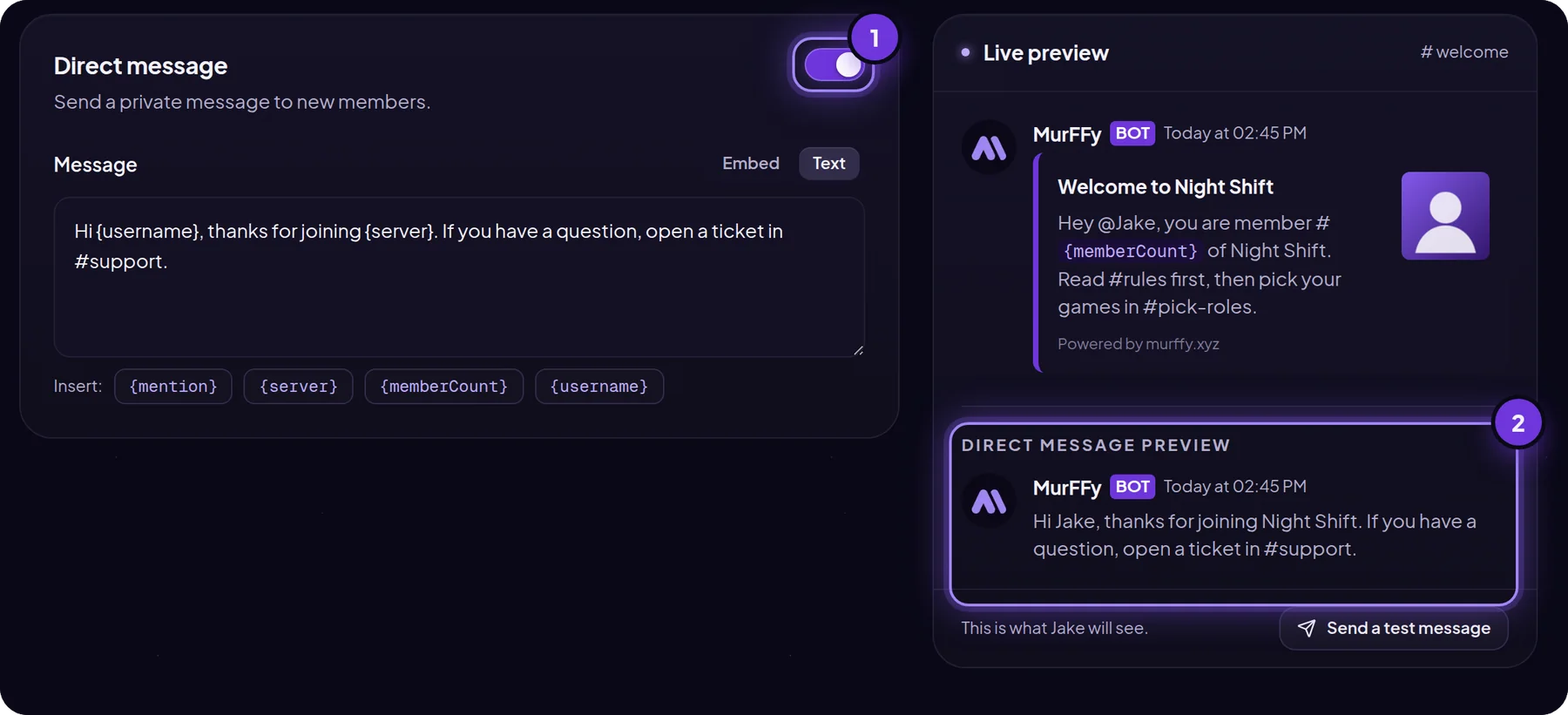
Task: Switch message format to Embed
Action: pyautogui.click(x=750, y=164)
